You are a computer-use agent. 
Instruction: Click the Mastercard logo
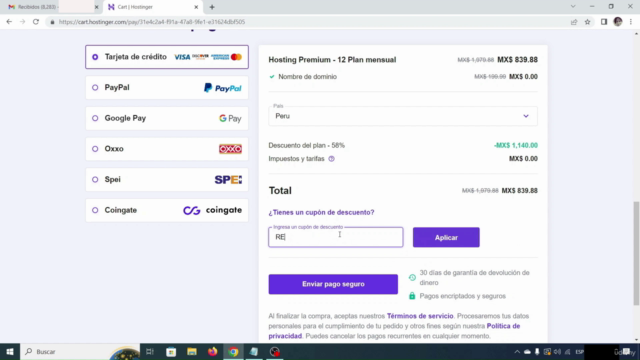pyautogui.click(x=236, y=57)
